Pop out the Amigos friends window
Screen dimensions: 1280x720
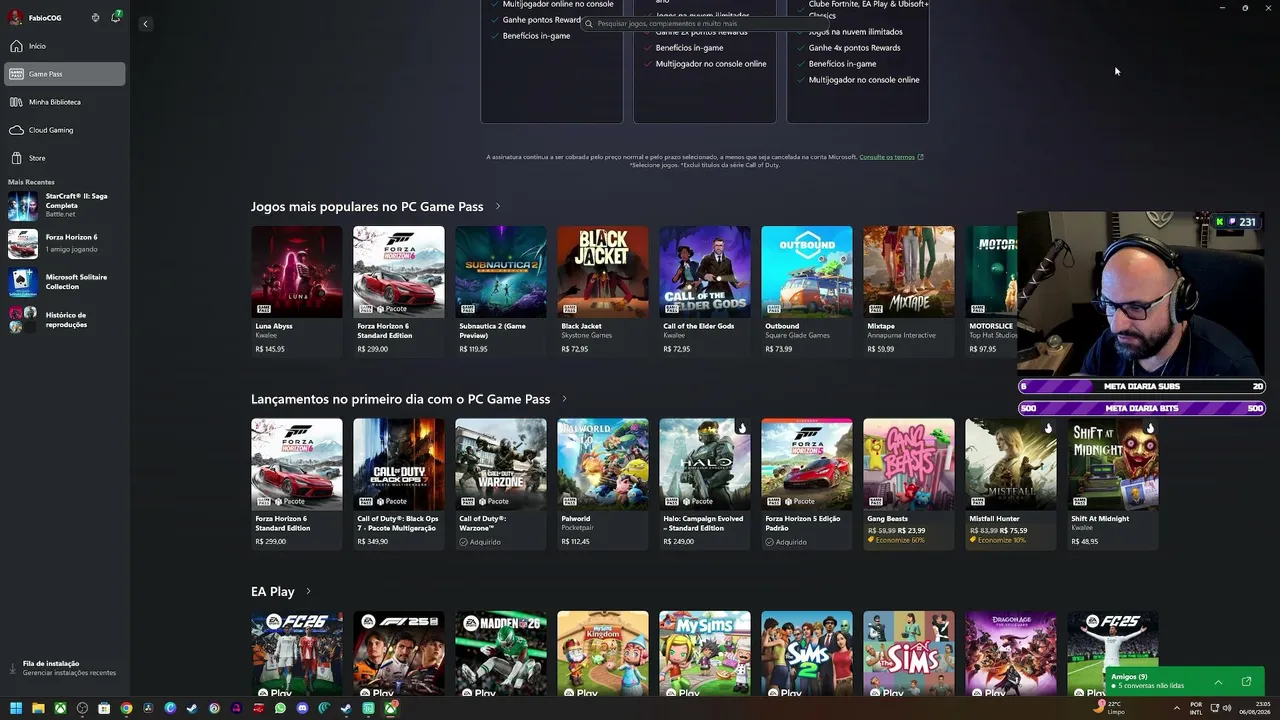(x=1246, y=682)
